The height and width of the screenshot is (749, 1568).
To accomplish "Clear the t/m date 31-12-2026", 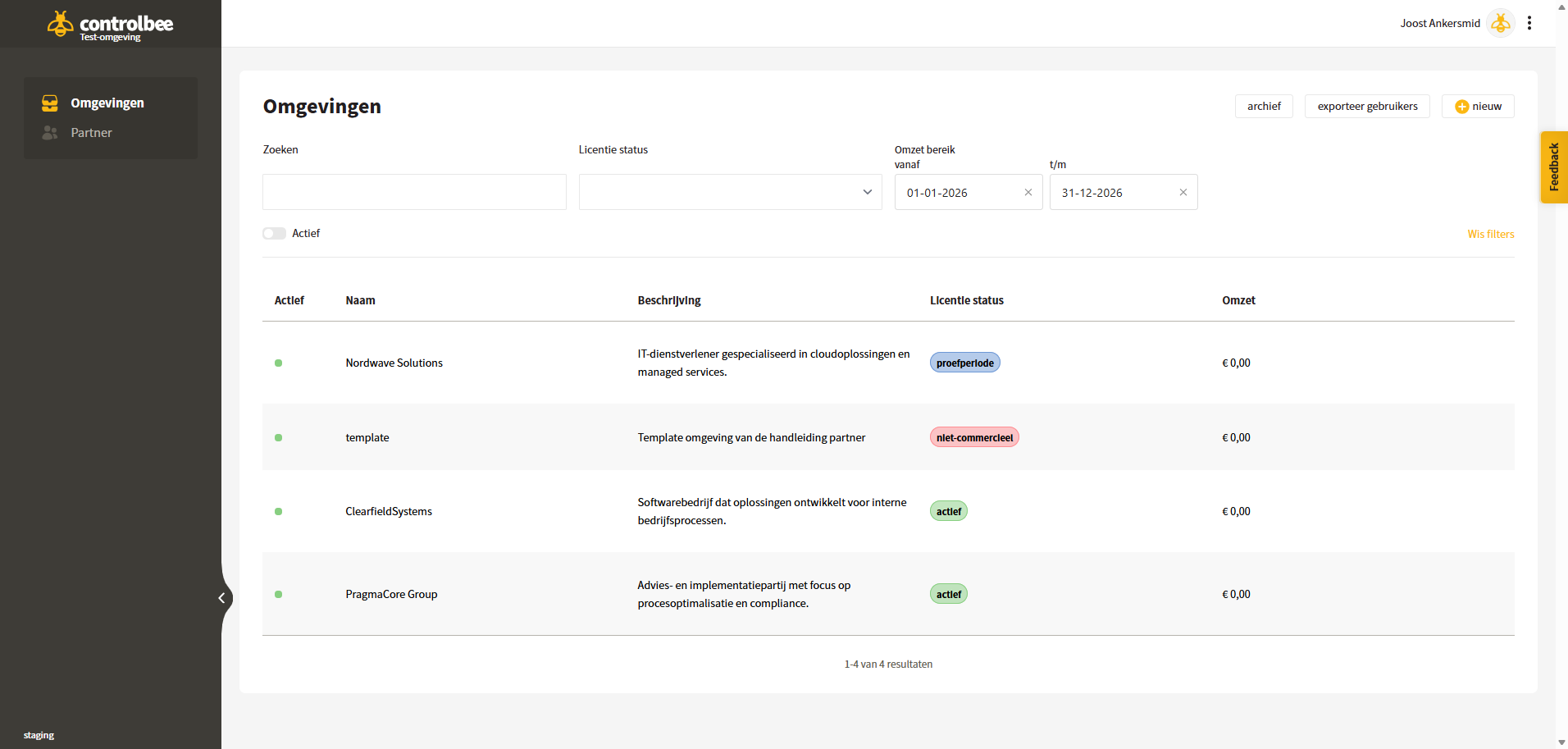I will (x=1183, y=192).
